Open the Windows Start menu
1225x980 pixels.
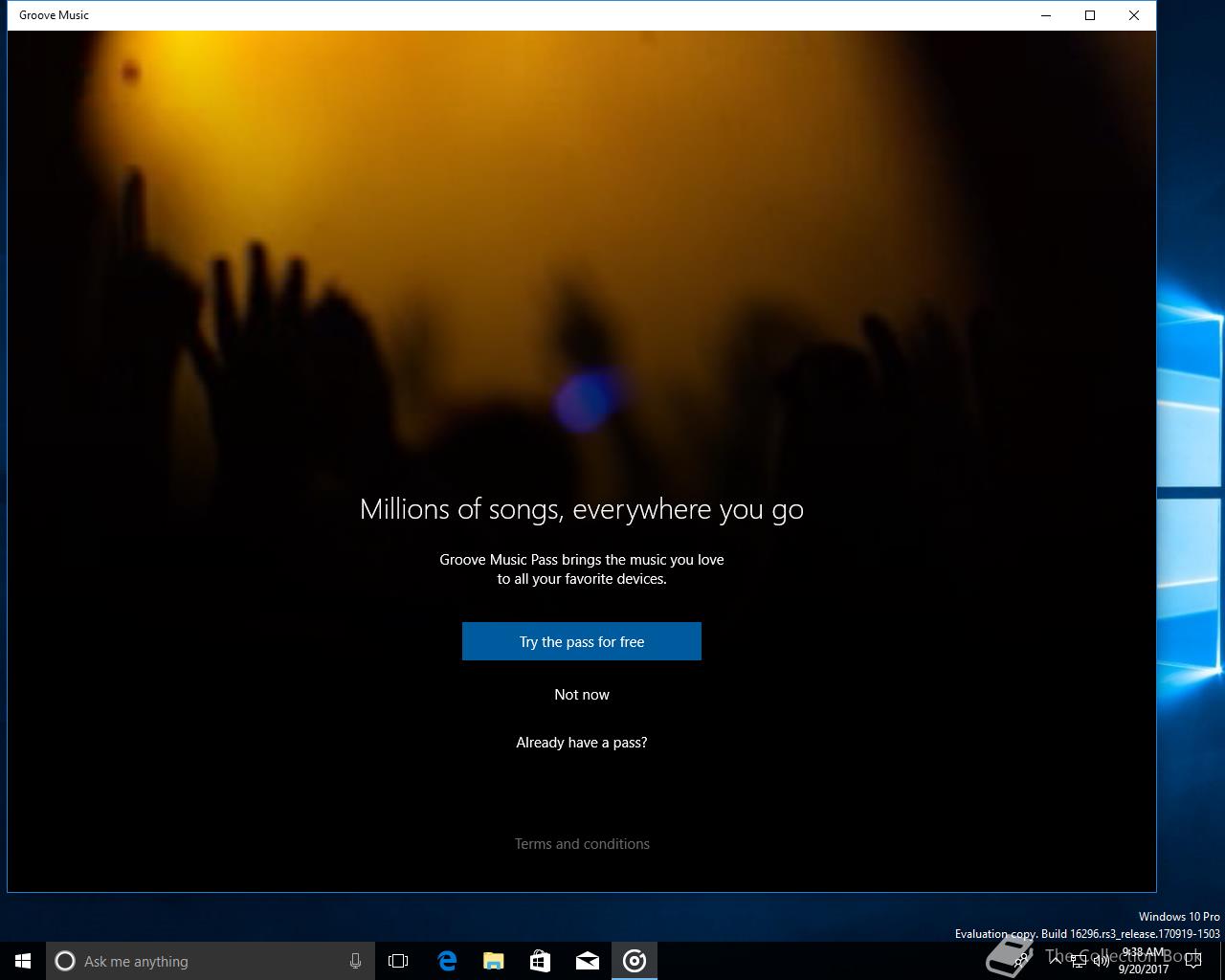(23, 961)
